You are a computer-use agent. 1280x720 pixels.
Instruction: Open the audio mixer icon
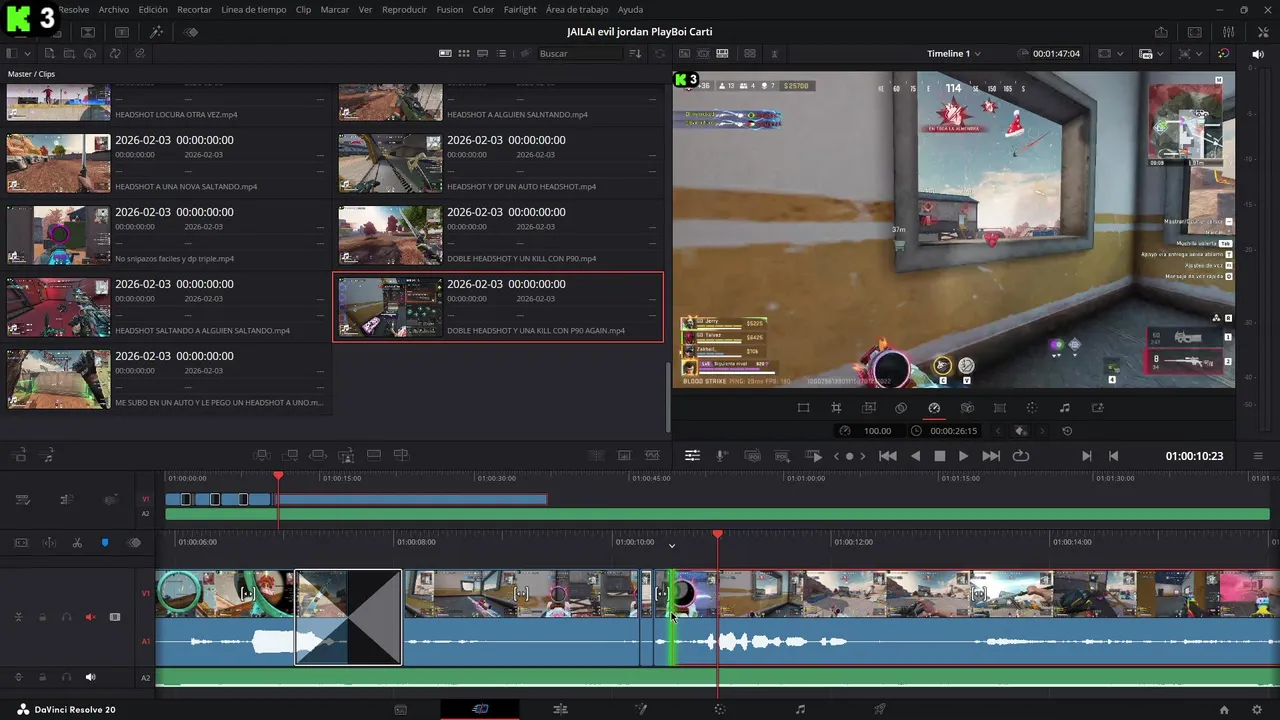(1228, 32)
